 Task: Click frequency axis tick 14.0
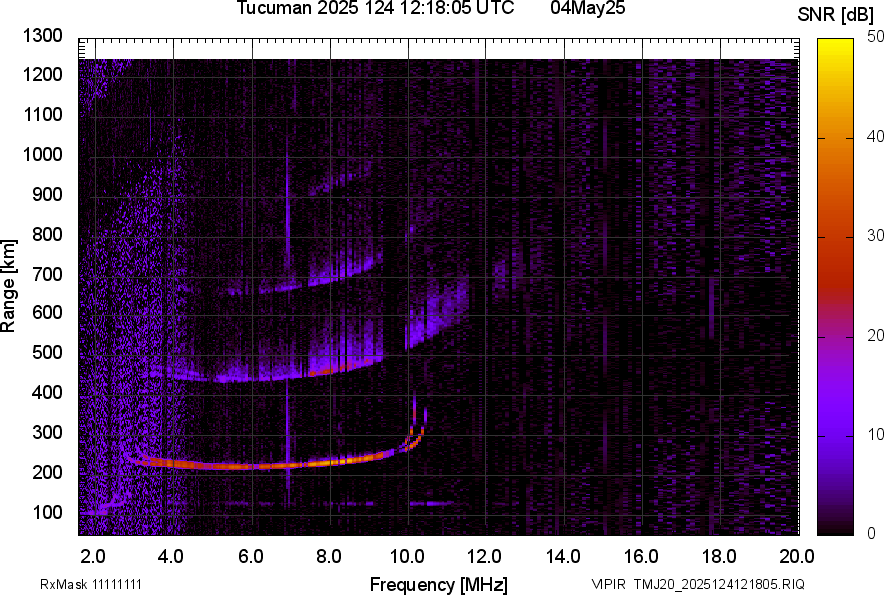[563, 557]
